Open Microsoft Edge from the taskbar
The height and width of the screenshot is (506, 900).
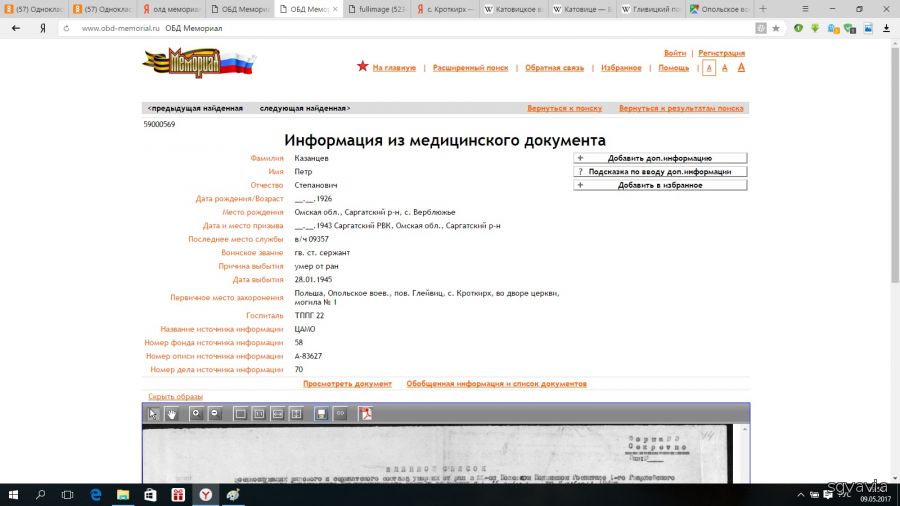(x=96, y=494)
